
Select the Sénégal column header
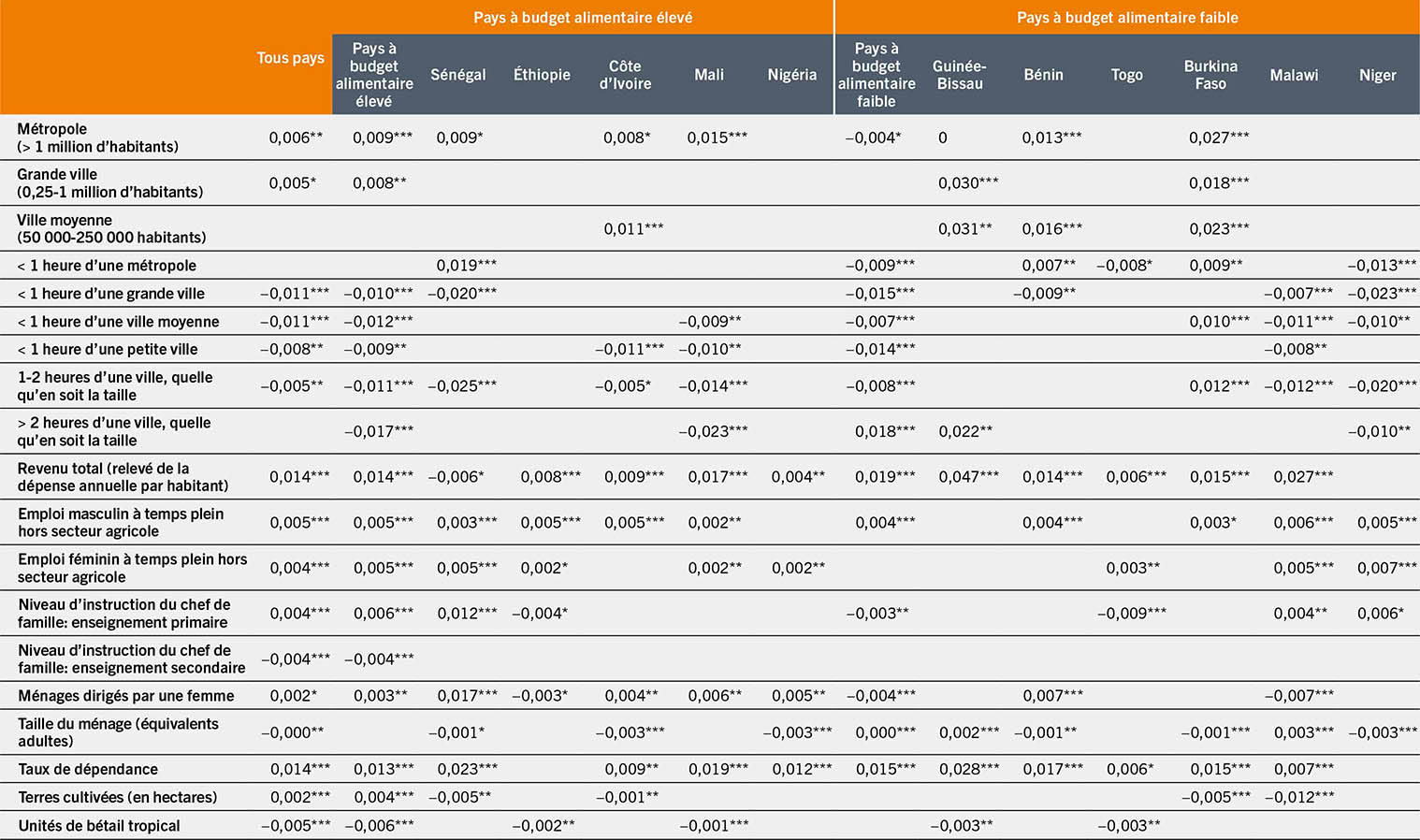[457, 75]
